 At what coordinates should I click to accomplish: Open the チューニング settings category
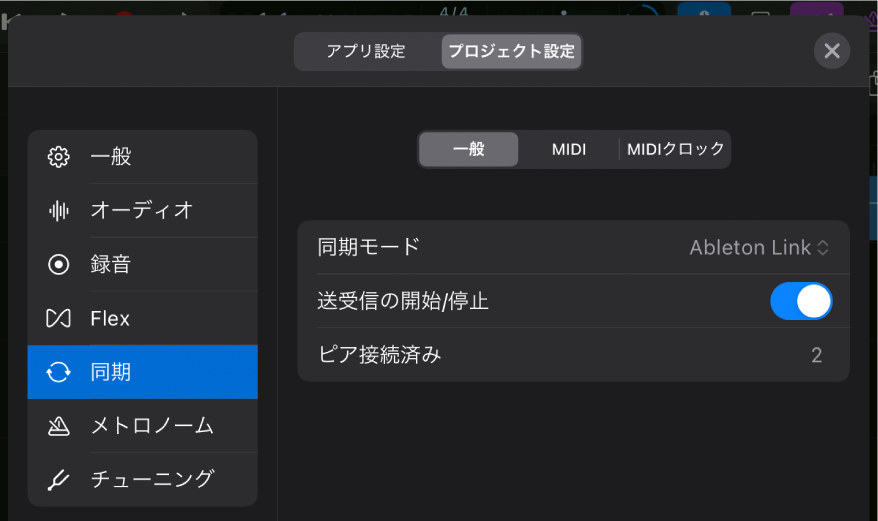[142, 480]
